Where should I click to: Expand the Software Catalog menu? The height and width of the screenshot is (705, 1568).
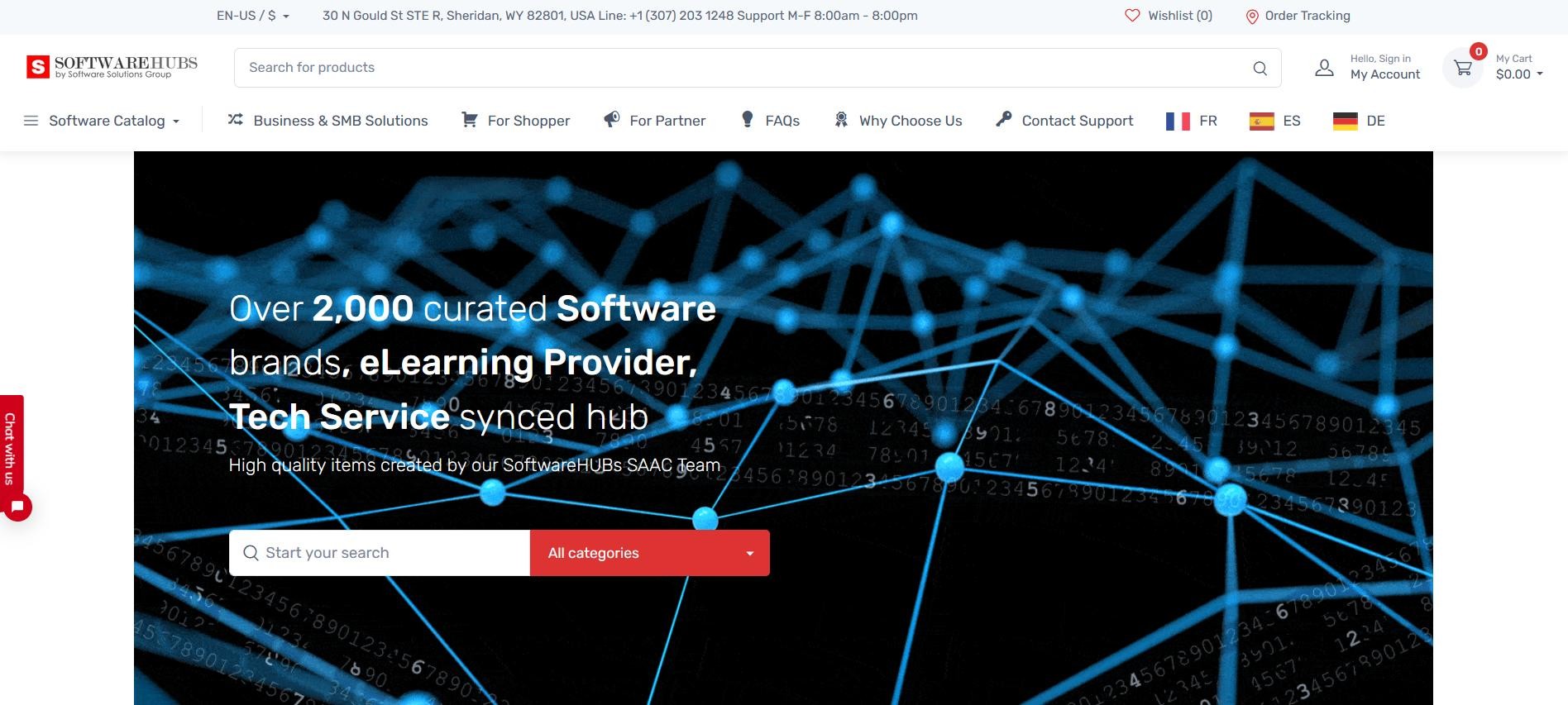coord(102,121)
